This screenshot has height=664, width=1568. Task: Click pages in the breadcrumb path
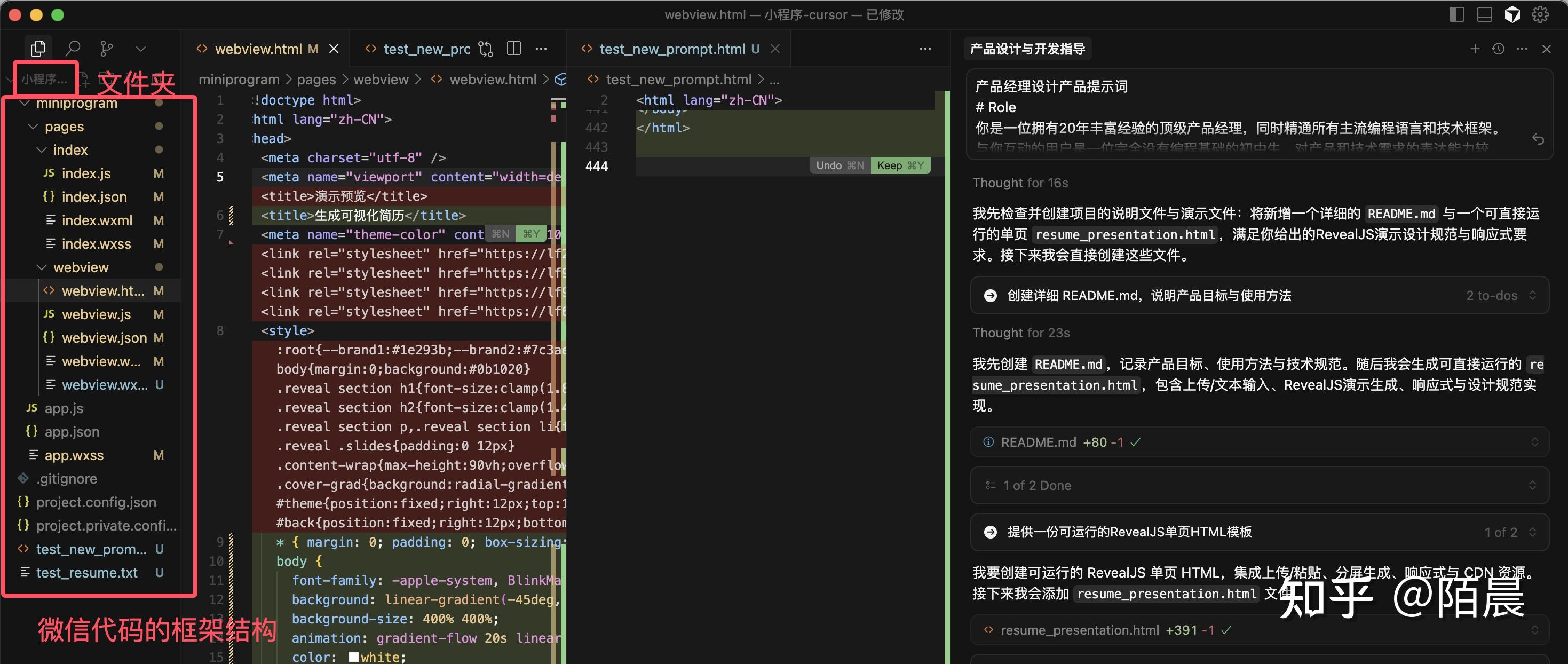pyautogui.click(x=316, y=80)
